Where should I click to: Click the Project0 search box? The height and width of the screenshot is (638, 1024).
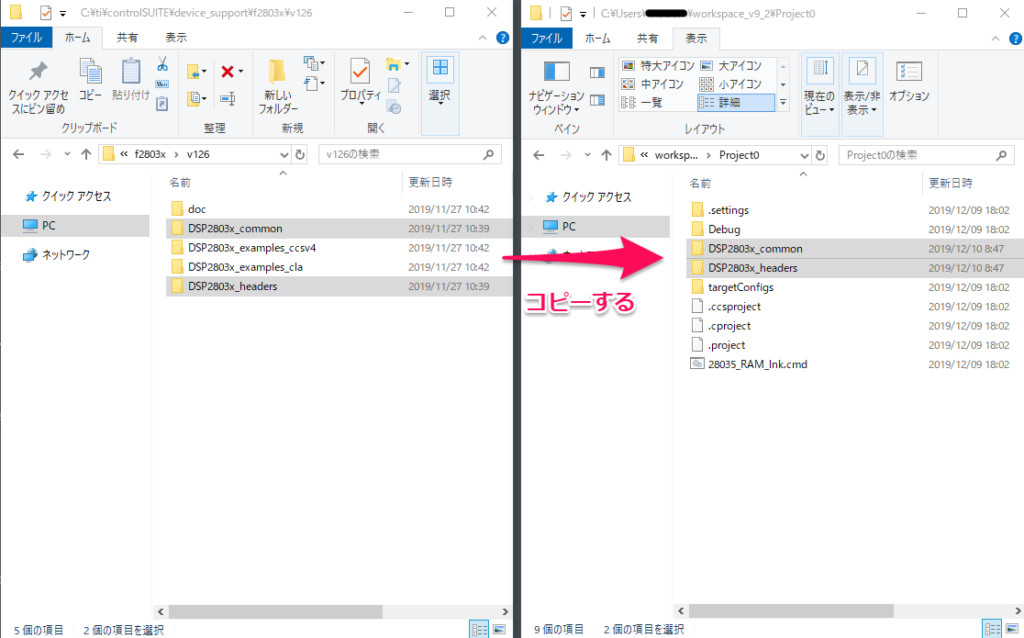[x=920, y=155]
